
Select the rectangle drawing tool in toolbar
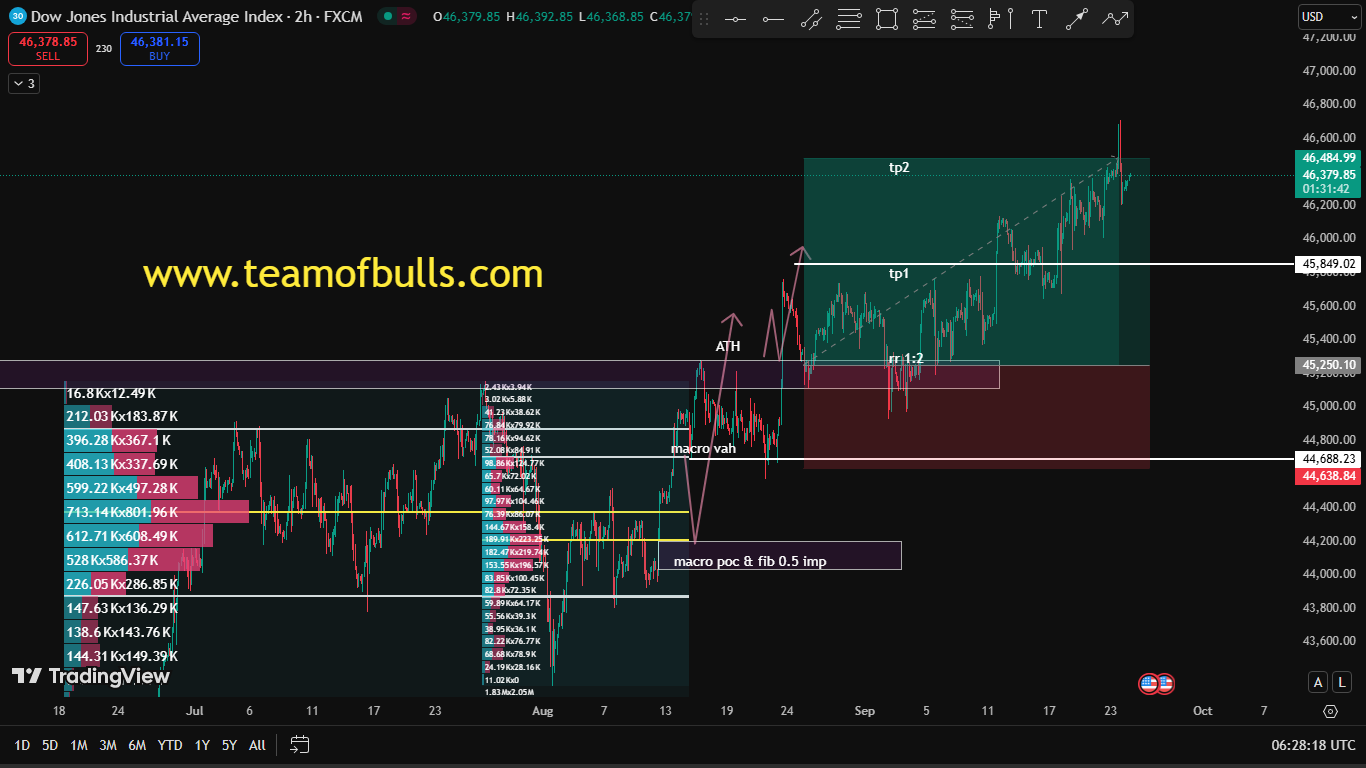tap(886, 18)
